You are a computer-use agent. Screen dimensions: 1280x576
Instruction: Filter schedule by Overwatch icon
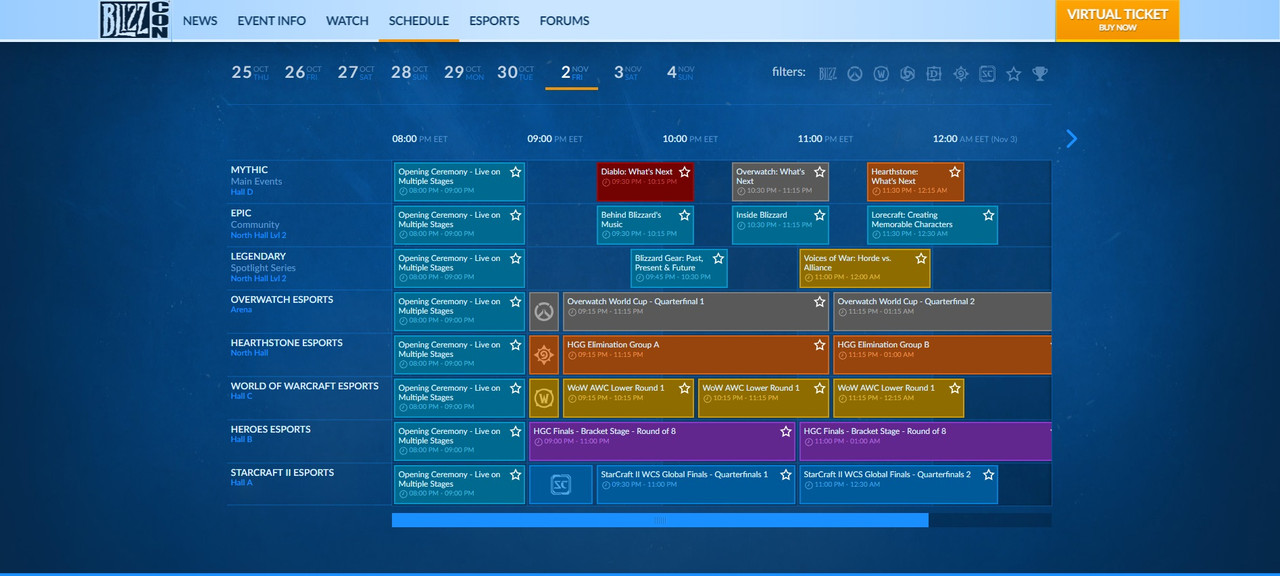(855, 73)
